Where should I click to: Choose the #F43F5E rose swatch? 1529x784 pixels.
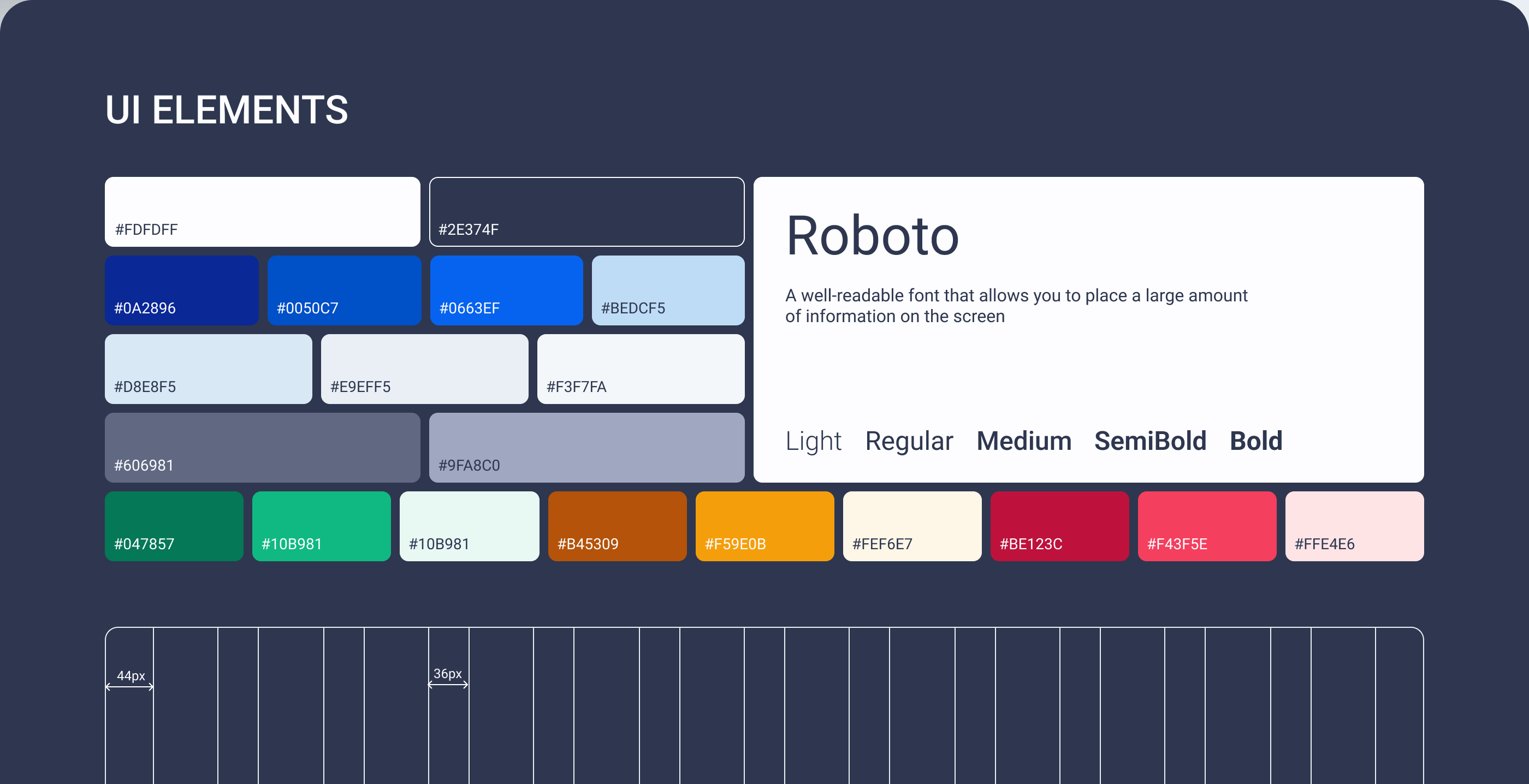point(1207,526)
